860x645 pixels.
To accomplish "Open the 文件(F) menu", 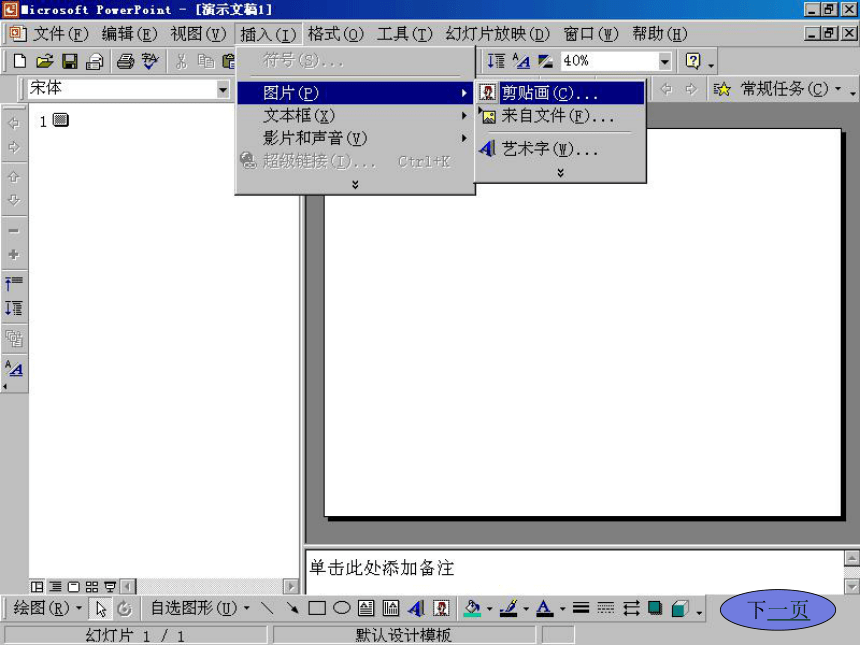I will coord(60,34).
